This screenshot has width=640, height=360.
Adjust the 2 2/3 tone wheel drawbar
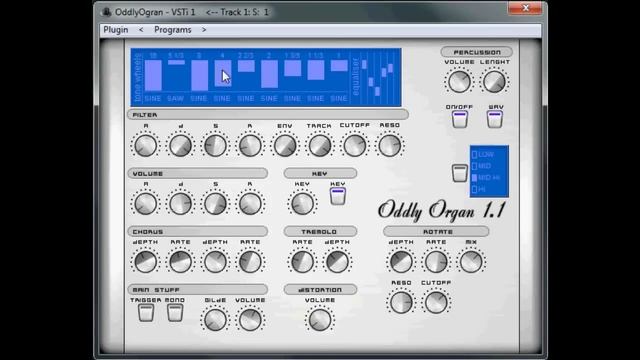pyautogui.click(x=246, y=66)
